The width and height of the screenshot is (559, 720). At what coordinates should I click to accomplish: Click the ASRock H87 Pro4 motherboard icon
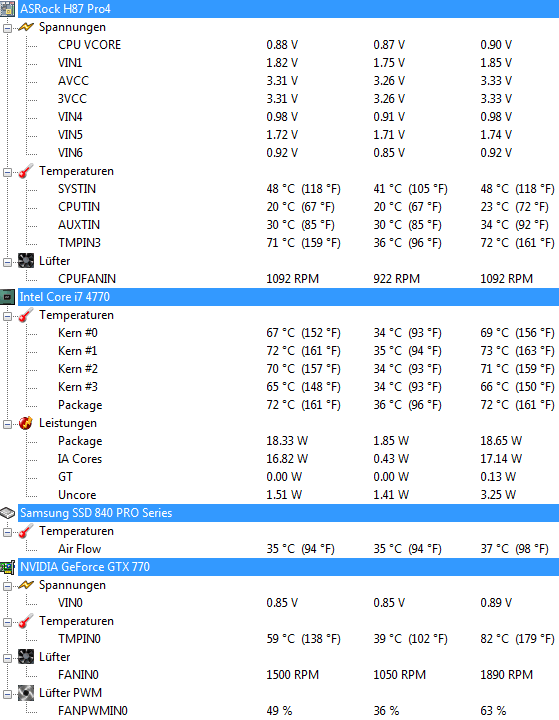coord(7,9)
